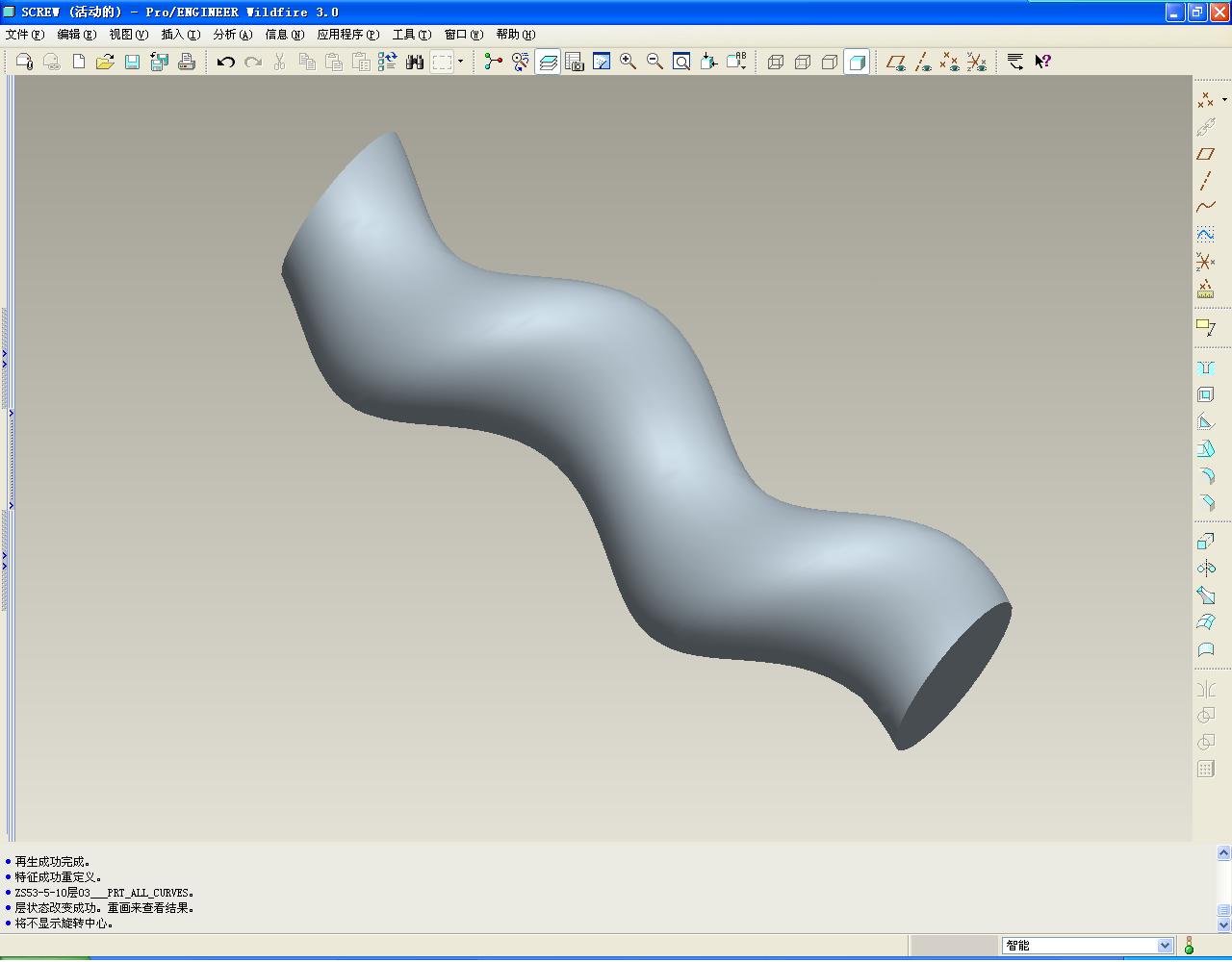Switch to shaded display
The width and height of the screenshot is (1232, 962).
857,62
